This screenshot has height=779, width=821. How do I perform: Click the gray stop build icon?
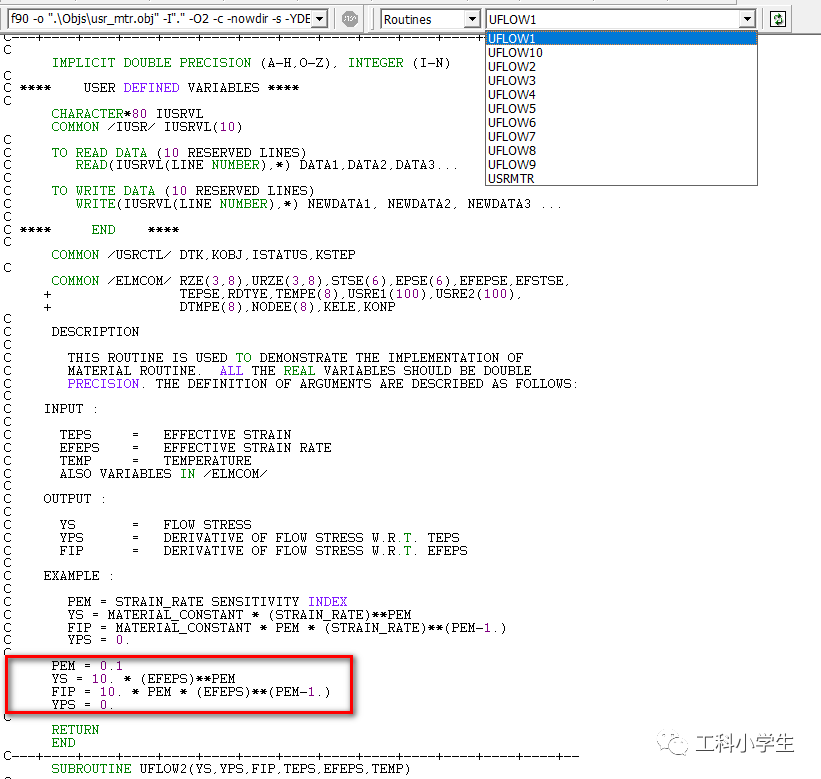[349, 19]
